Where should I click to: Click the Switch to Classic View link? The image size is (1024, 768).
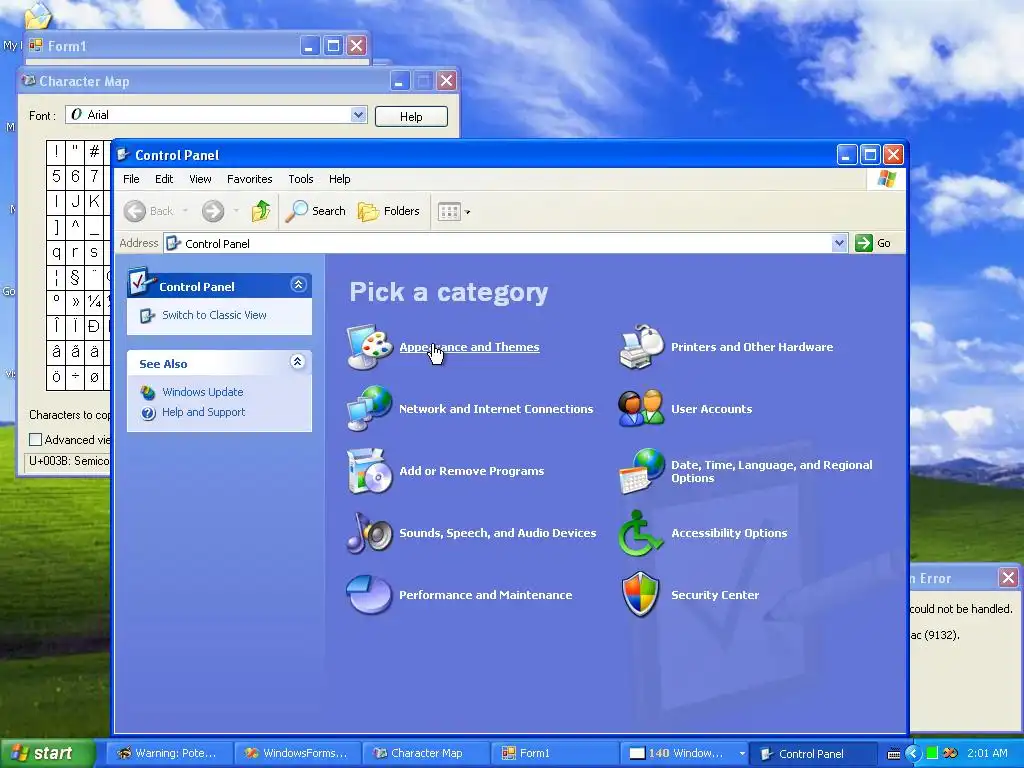[214, 315]
